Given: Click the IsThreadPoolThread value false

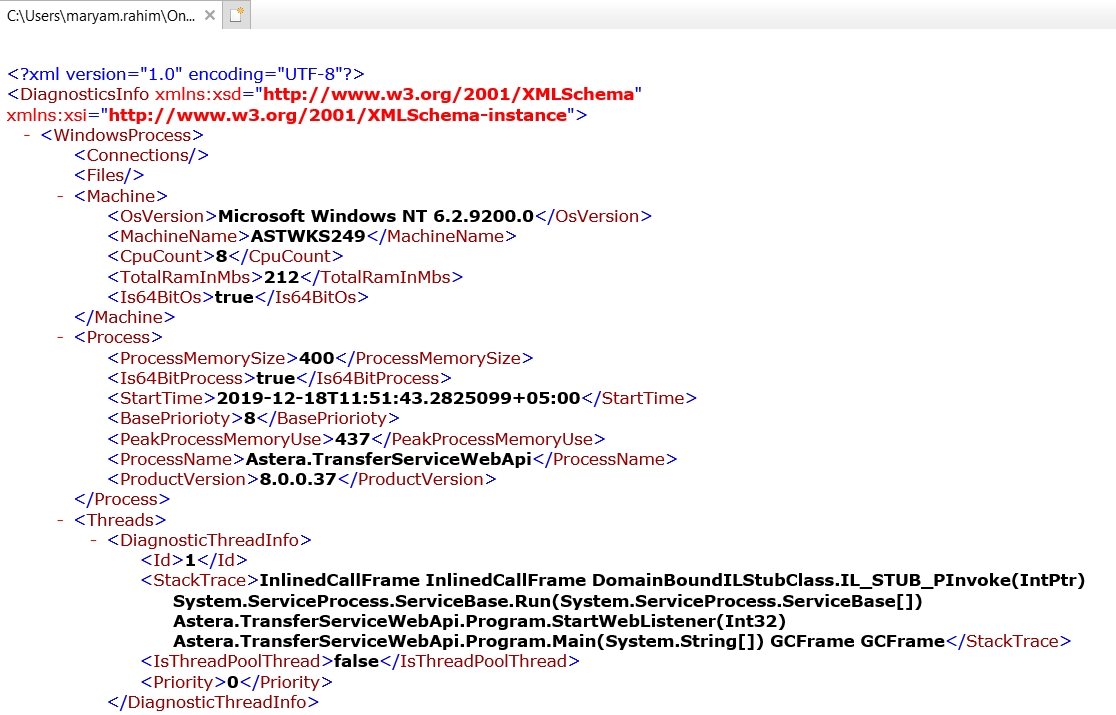Looking at the screenshot, I should click(x=356, y=662).
